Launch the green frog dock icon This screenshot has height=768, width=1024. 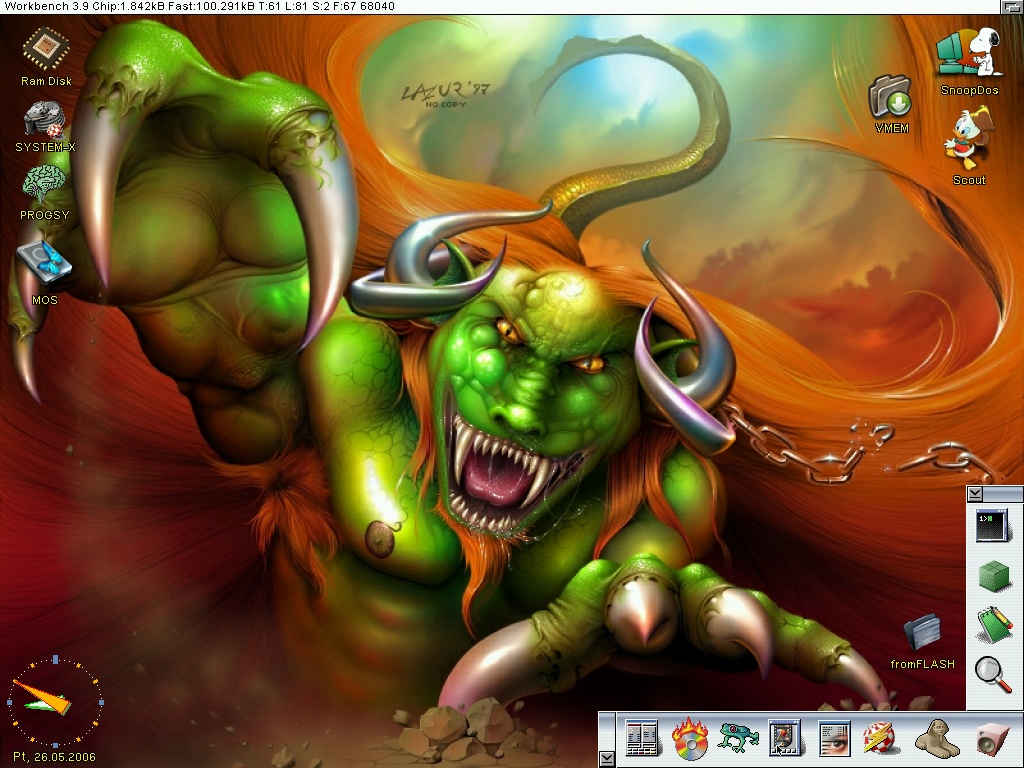738,738
